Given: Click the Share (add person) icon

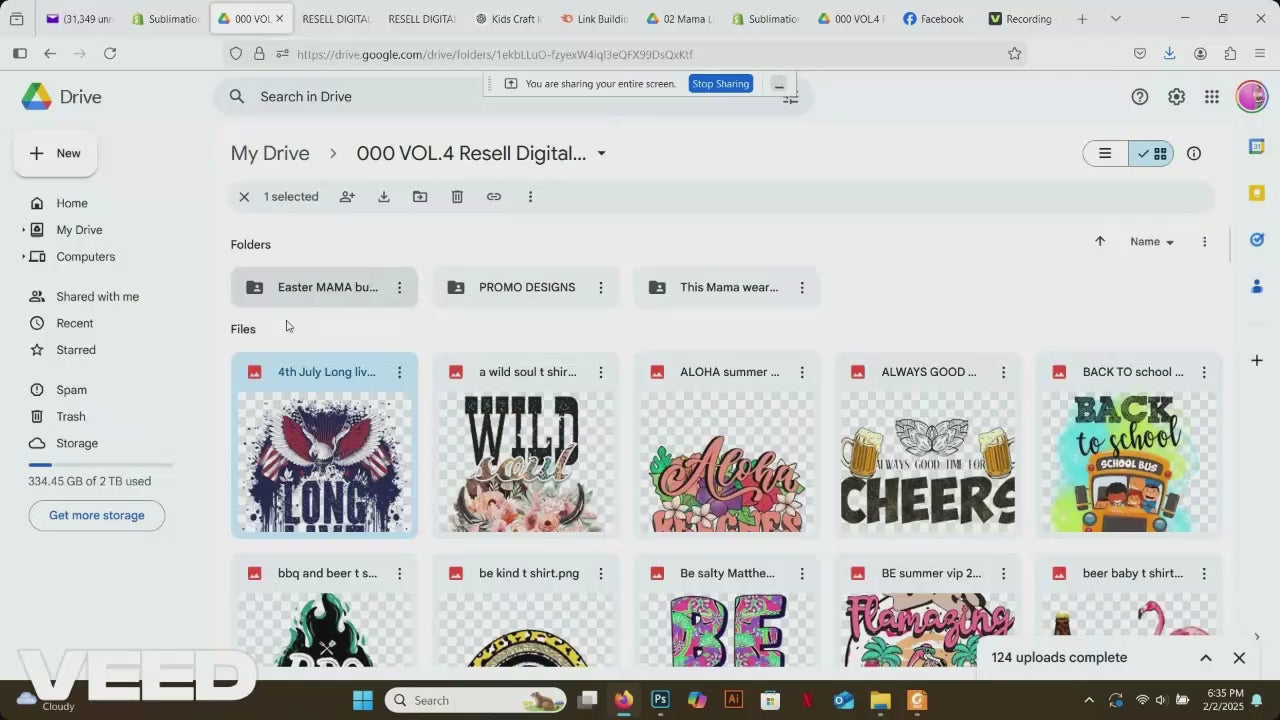Looking at the screenshot, I should (347, 197).
